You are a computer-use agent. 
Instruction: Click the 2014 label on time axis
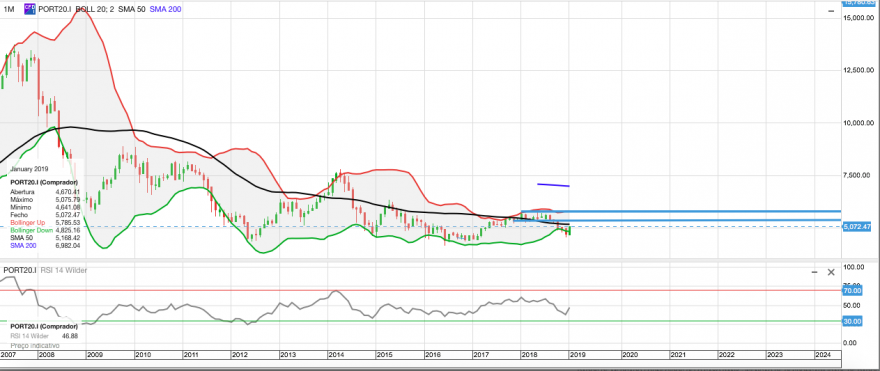[336, 355]
